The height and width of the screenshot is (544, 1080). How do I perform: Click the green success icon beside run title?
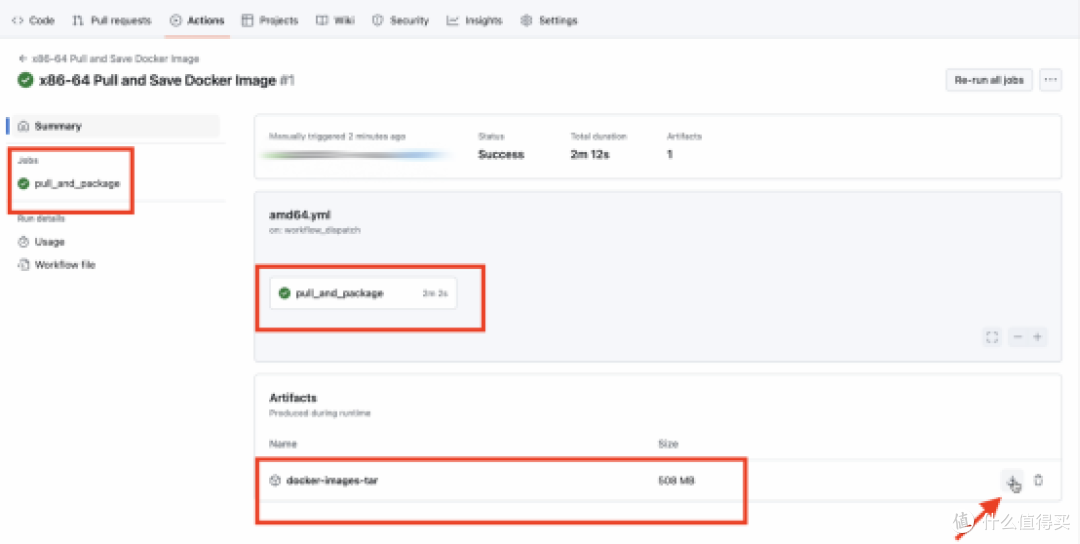[25, 81]
